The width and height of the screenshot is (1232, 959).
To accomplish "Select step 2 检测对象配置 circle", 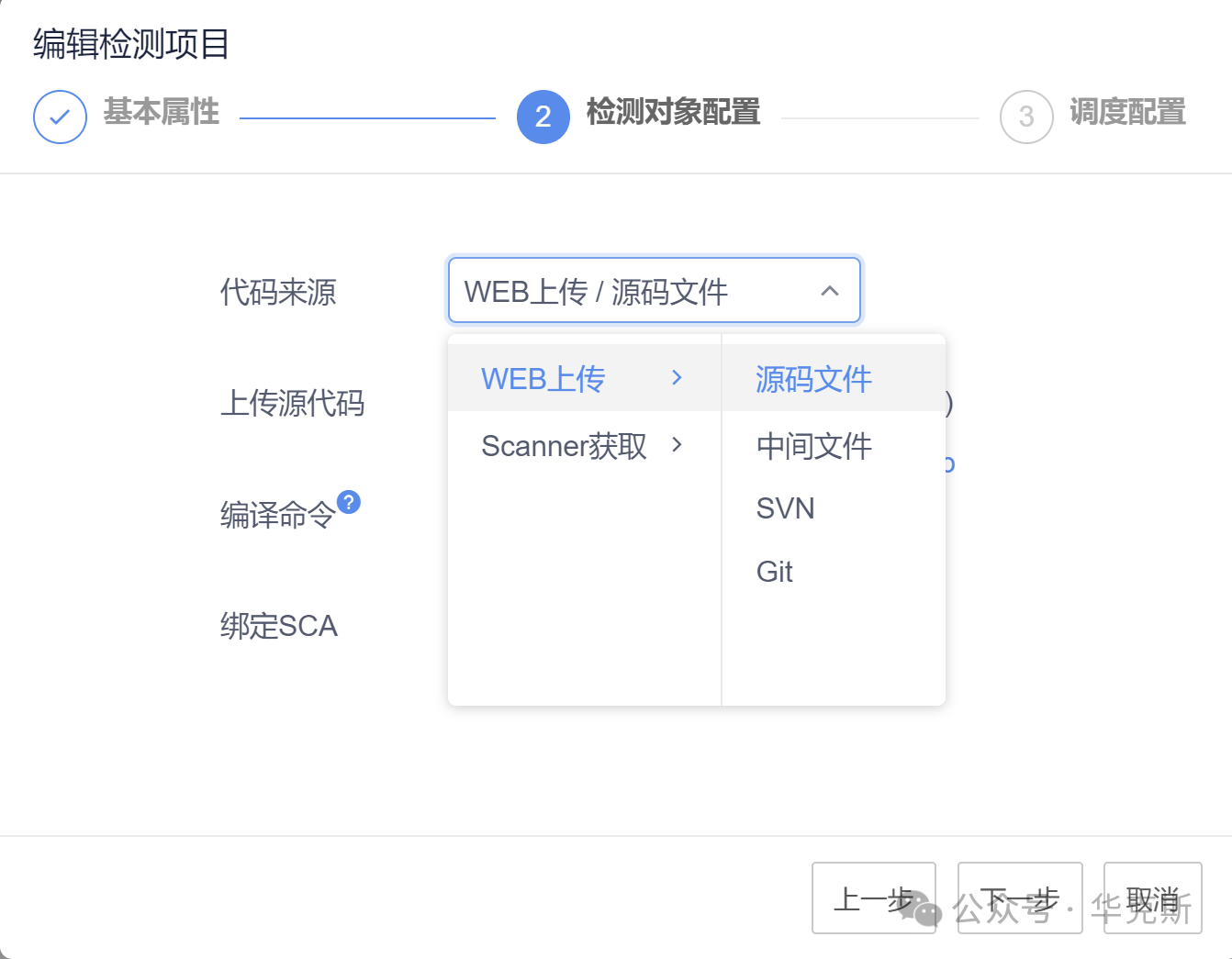I will coord(543,117).
